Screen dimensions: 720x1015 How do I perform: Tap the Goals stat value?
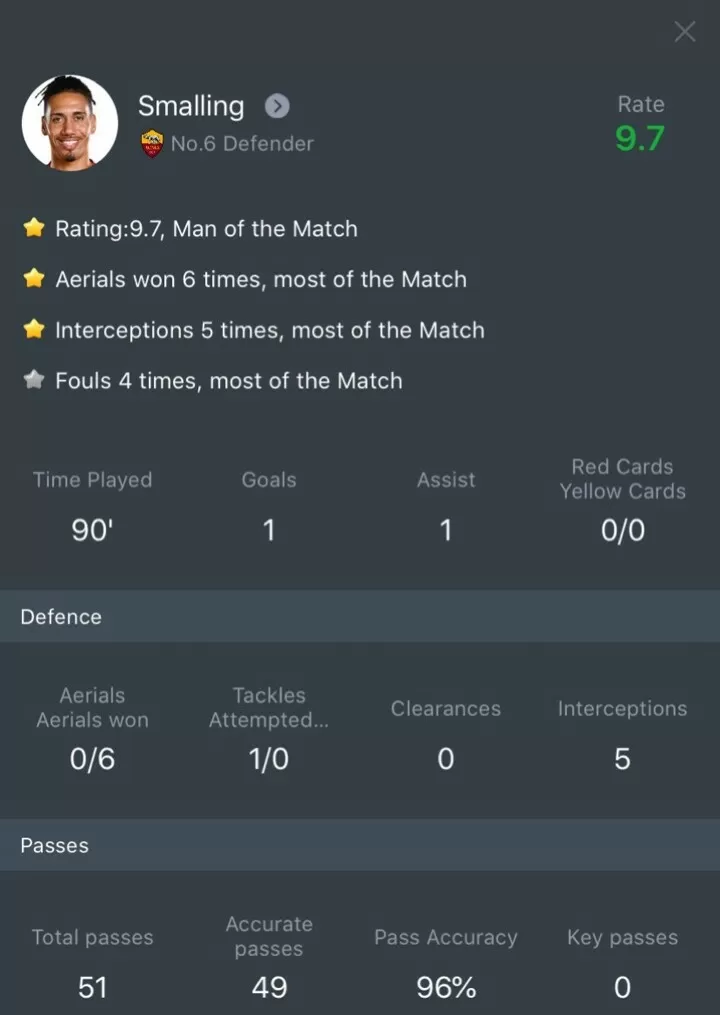click(269, 530)
